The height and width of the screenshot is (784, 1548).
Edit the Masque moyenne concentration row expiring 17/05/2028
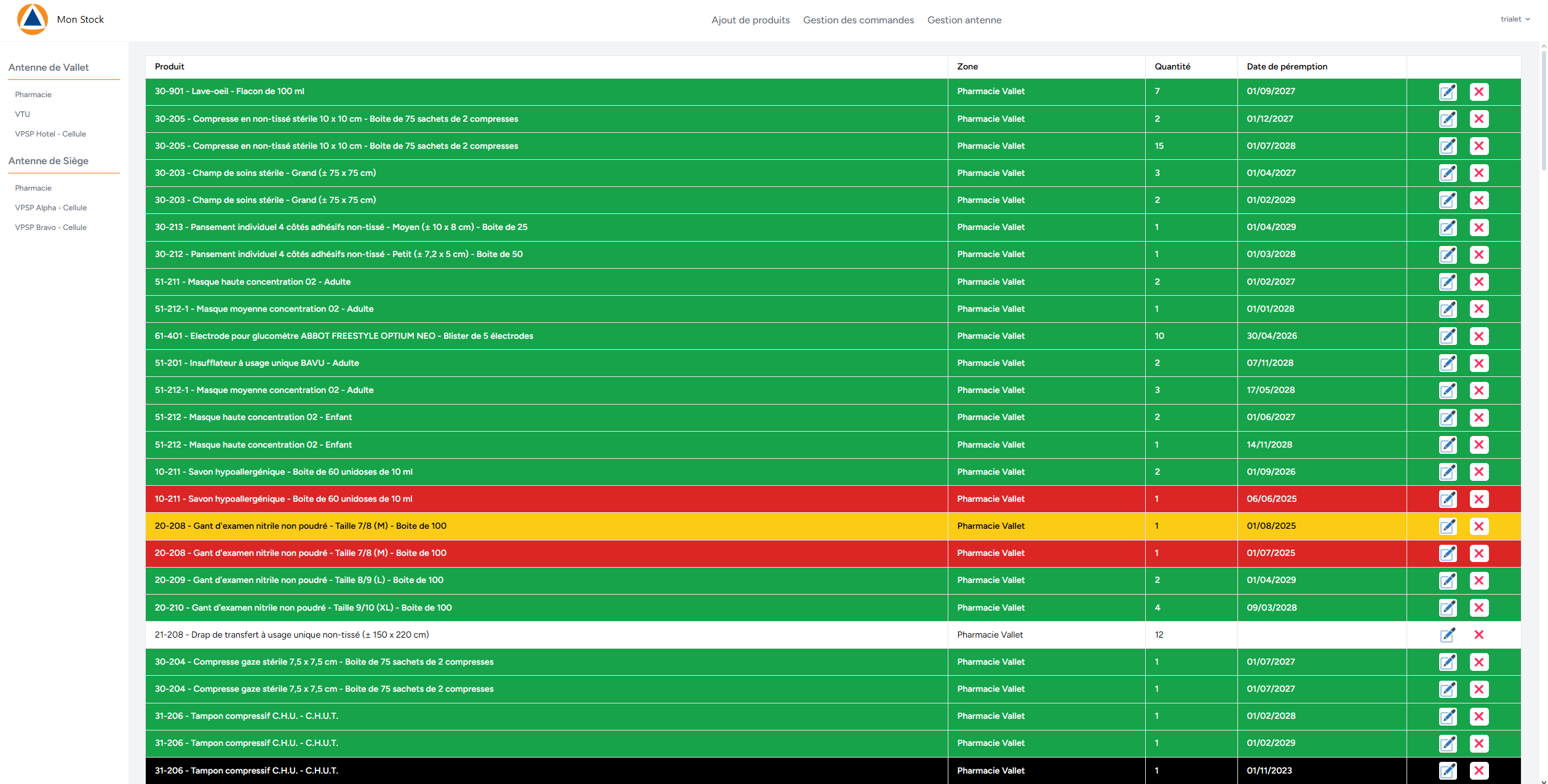tap(1448, 390)
